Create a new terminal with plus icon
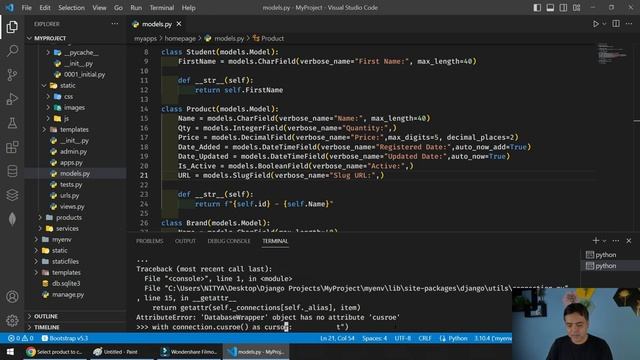 pyautogui.click(x=596, y=241)
